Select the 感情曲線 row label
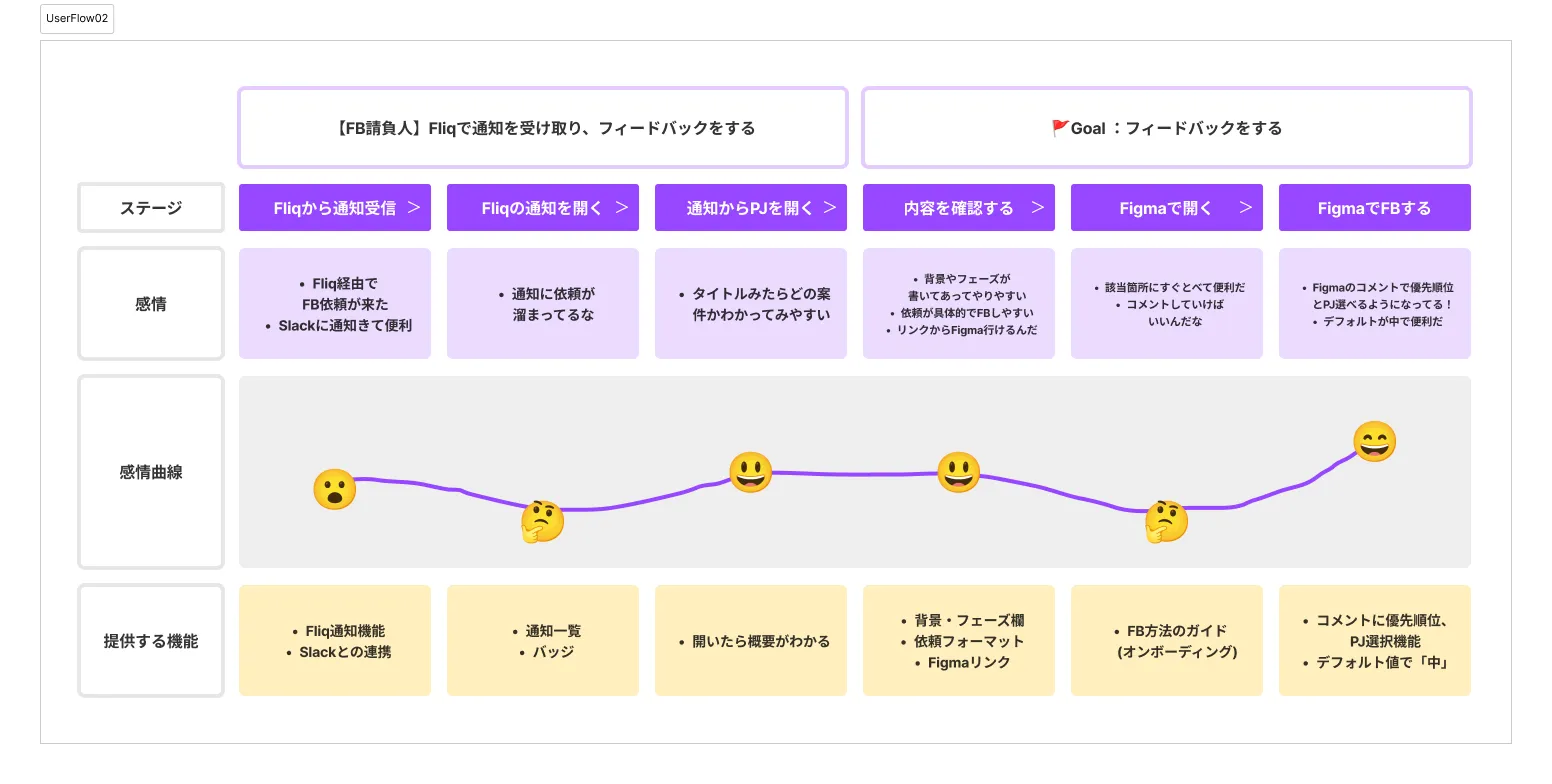This screenshot has height=784, width=1552. [x=151, y=472]
